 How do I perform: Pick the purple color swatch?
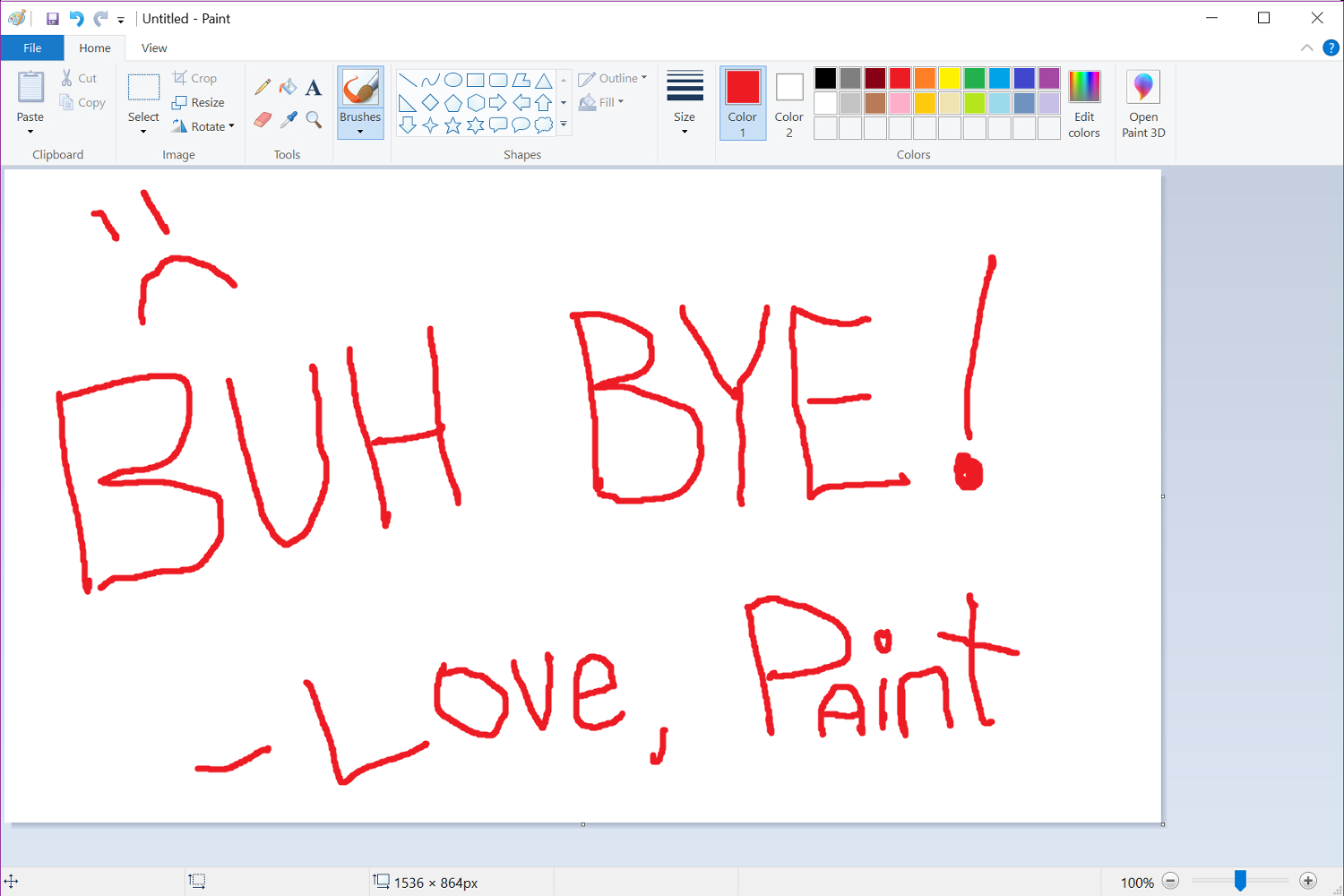[1049, 78]
